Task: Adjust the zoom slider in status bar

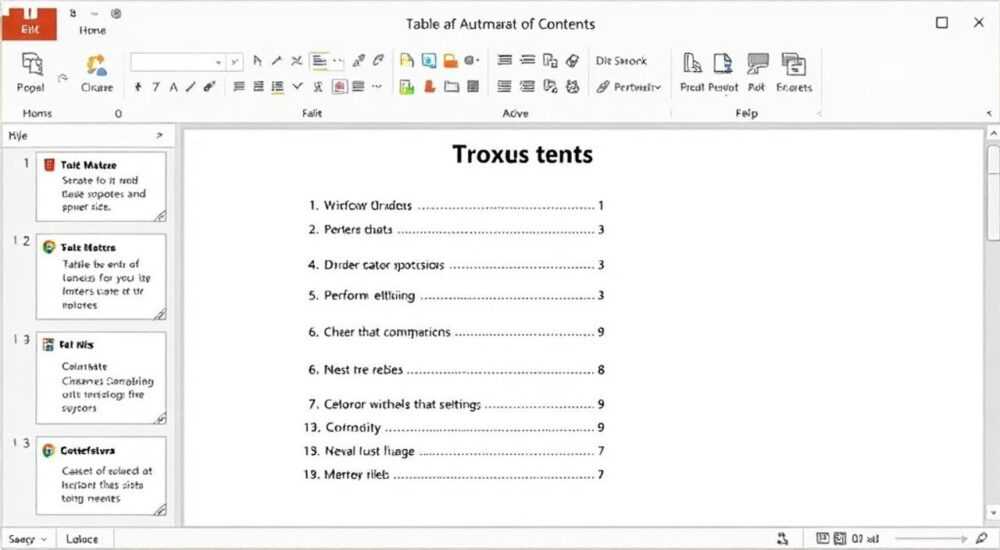Action: pos(930,539)
